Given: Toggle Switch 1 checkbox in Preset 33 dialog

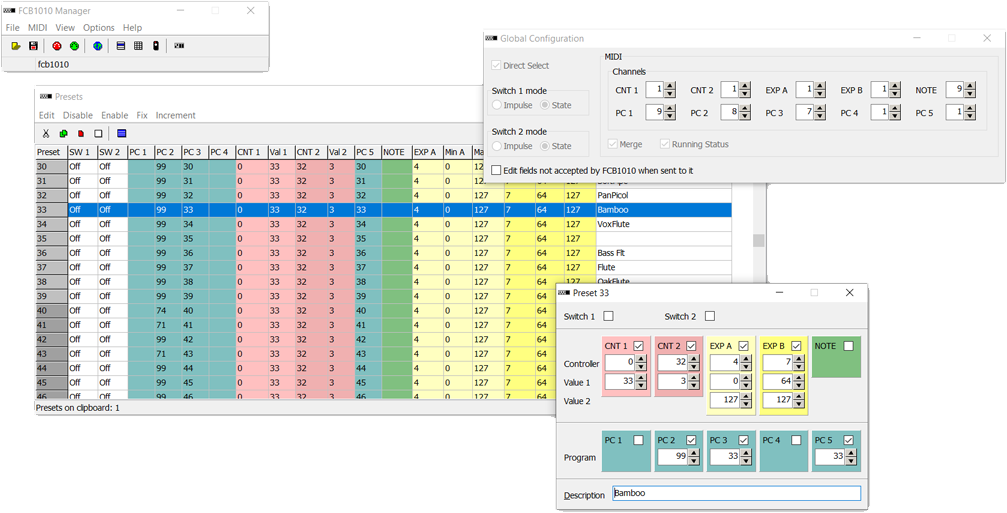Looking at the screenshot, I should tap(608, 316).
